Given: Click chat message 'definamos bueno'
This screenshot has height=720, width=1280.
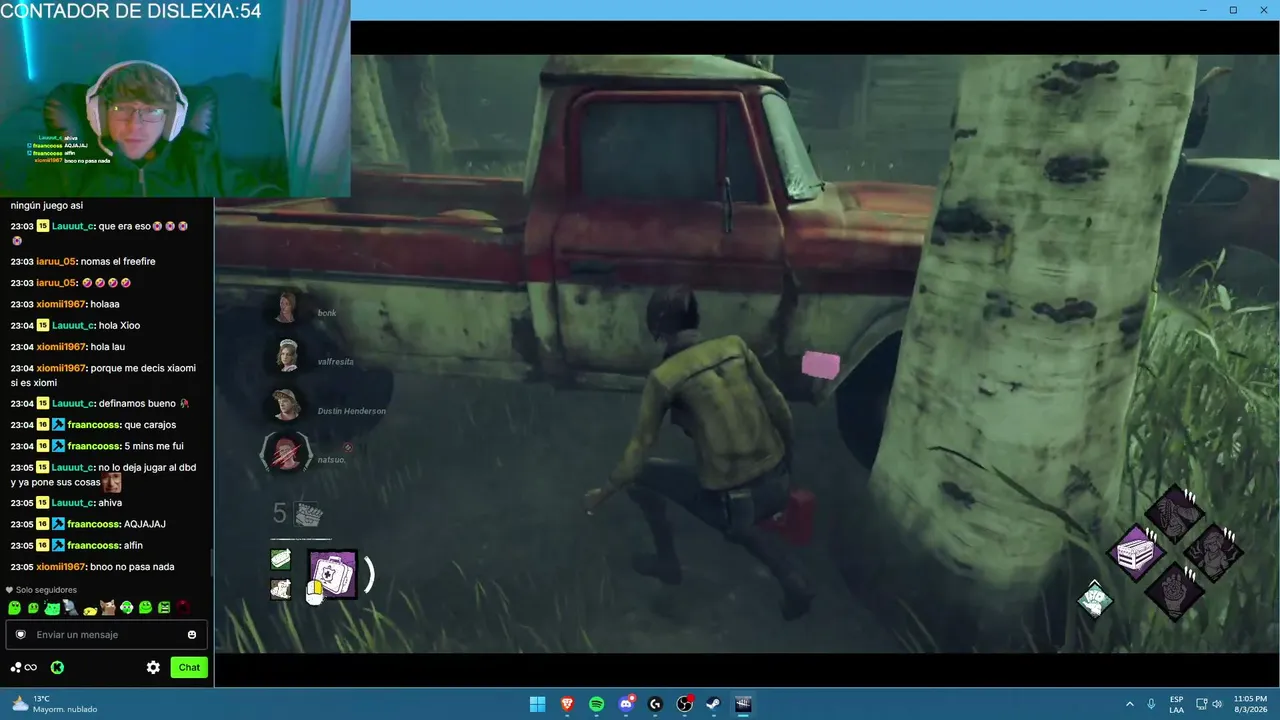Looking at the screenshot, I should [x=137, y=403].
